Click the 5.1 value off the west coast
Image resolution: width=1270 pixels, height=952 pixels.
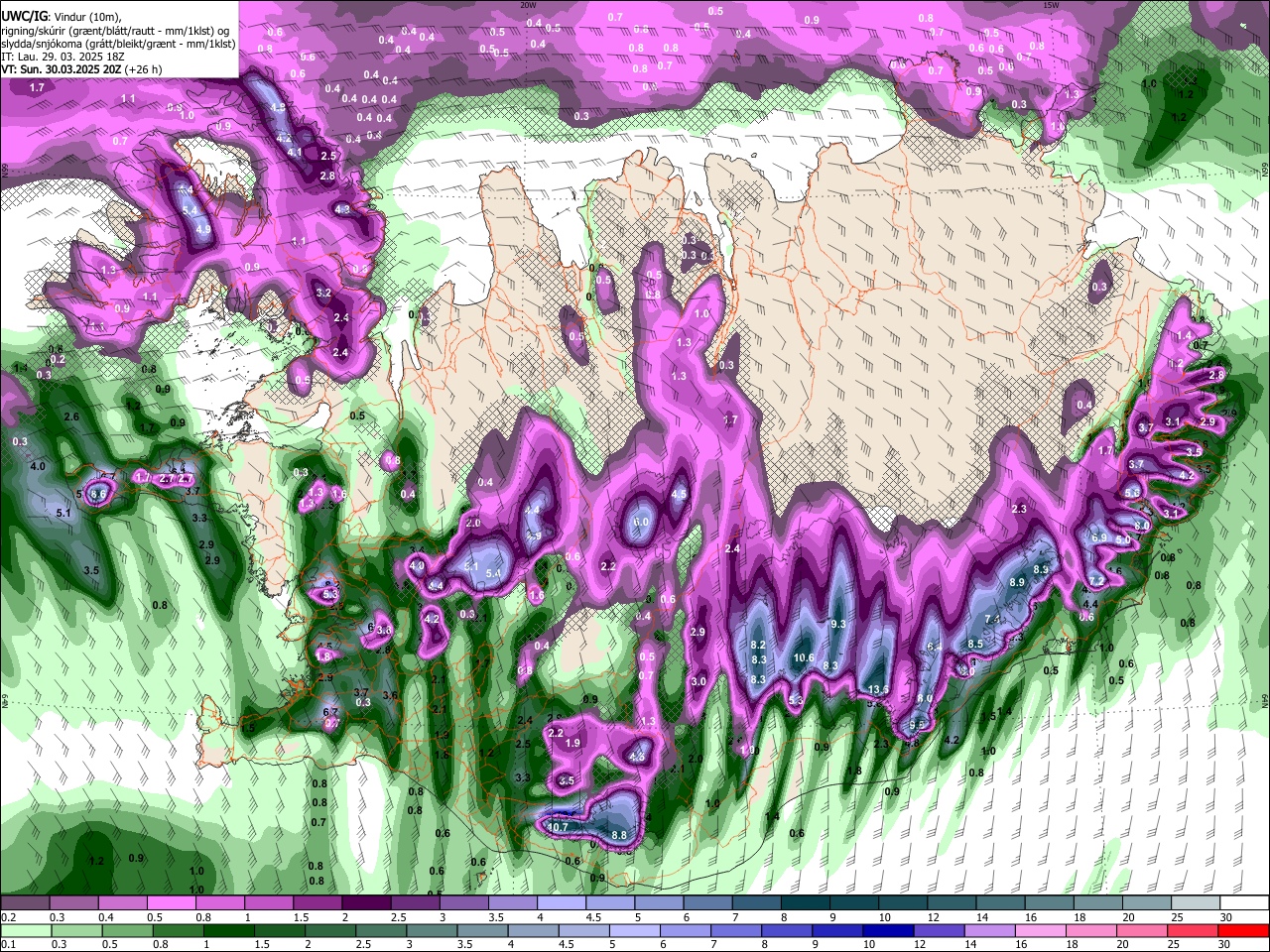63,513
